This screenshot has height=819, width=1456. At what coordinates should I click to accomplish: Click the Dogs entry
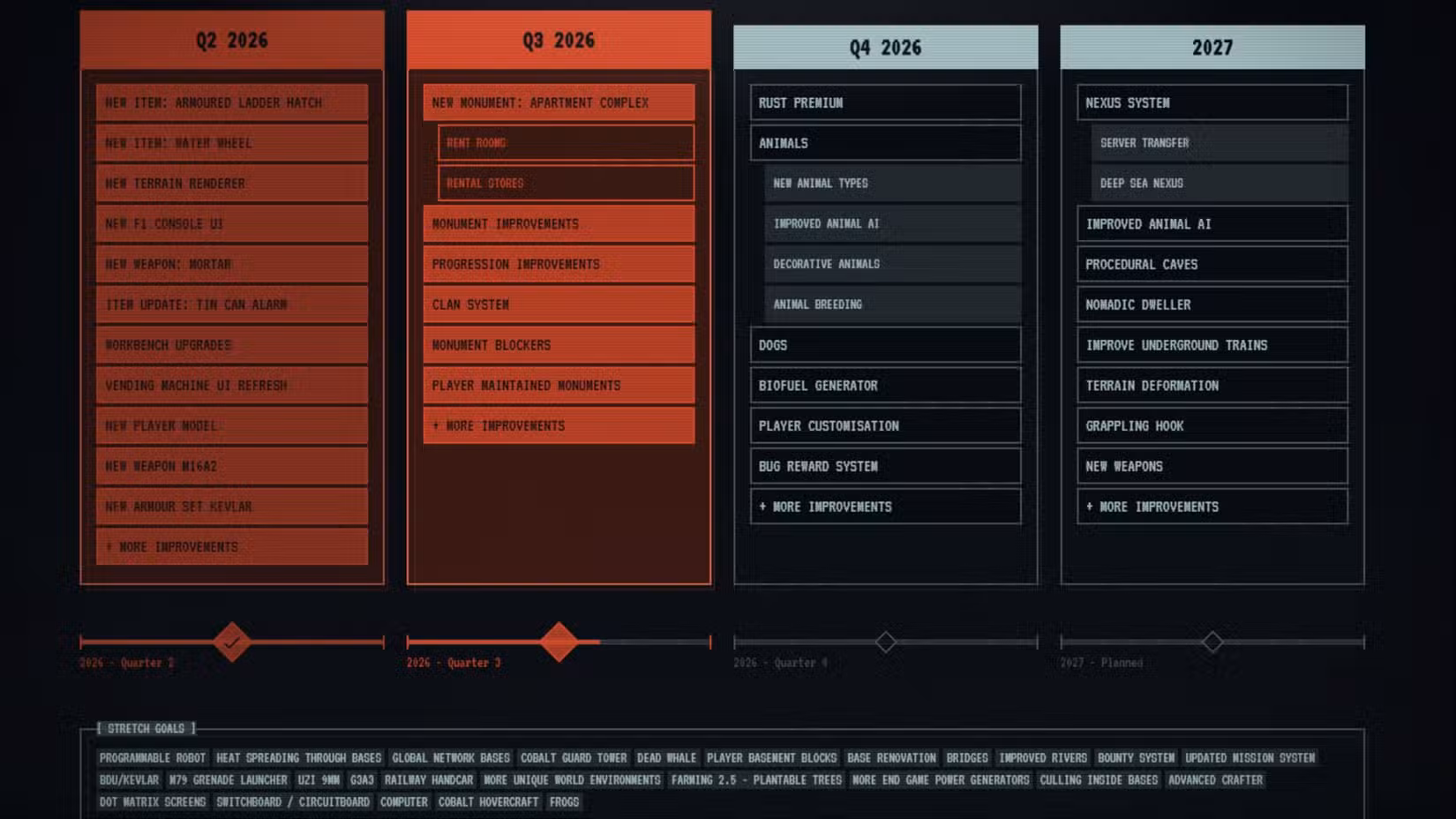(886, 345)
